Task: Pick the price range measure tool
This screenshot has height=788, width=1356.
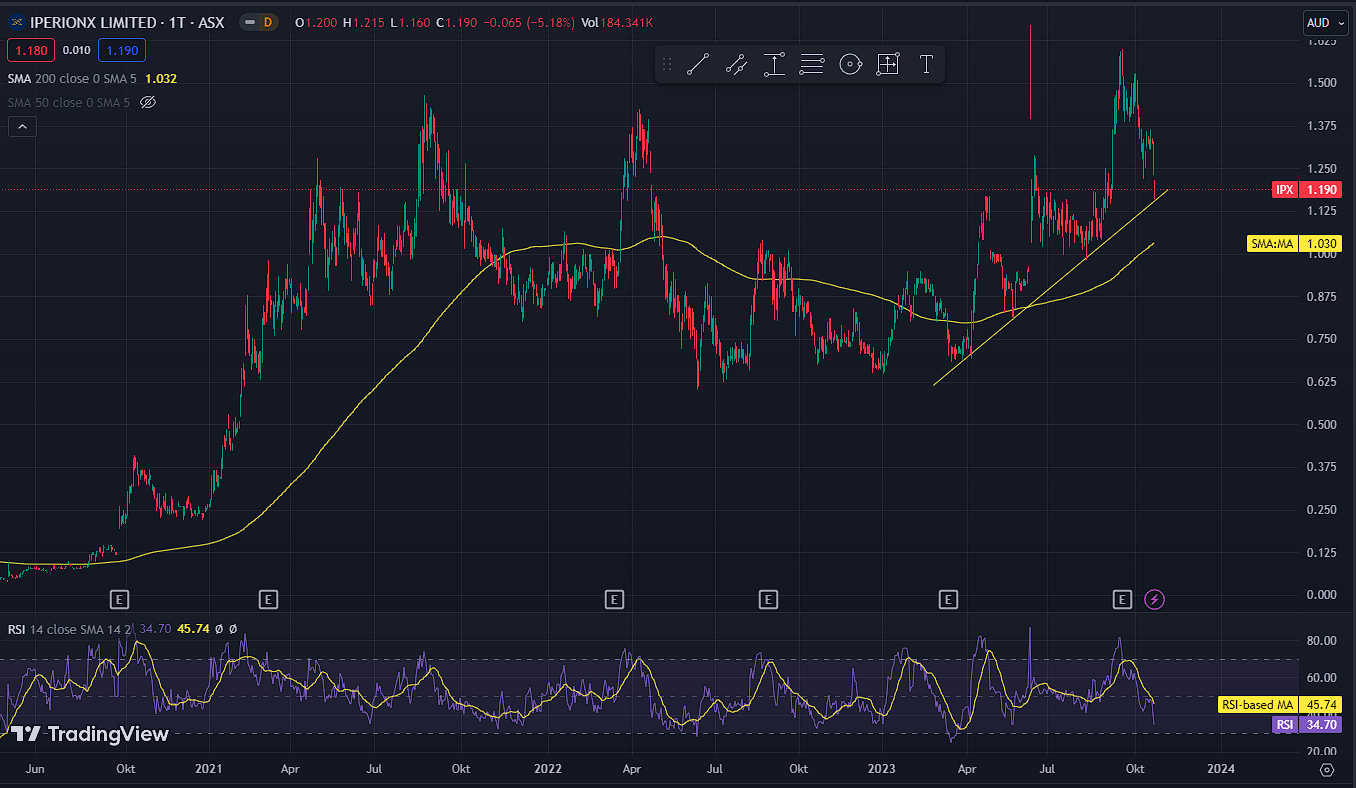Action: pyautogui.click(x=774, y=65)
